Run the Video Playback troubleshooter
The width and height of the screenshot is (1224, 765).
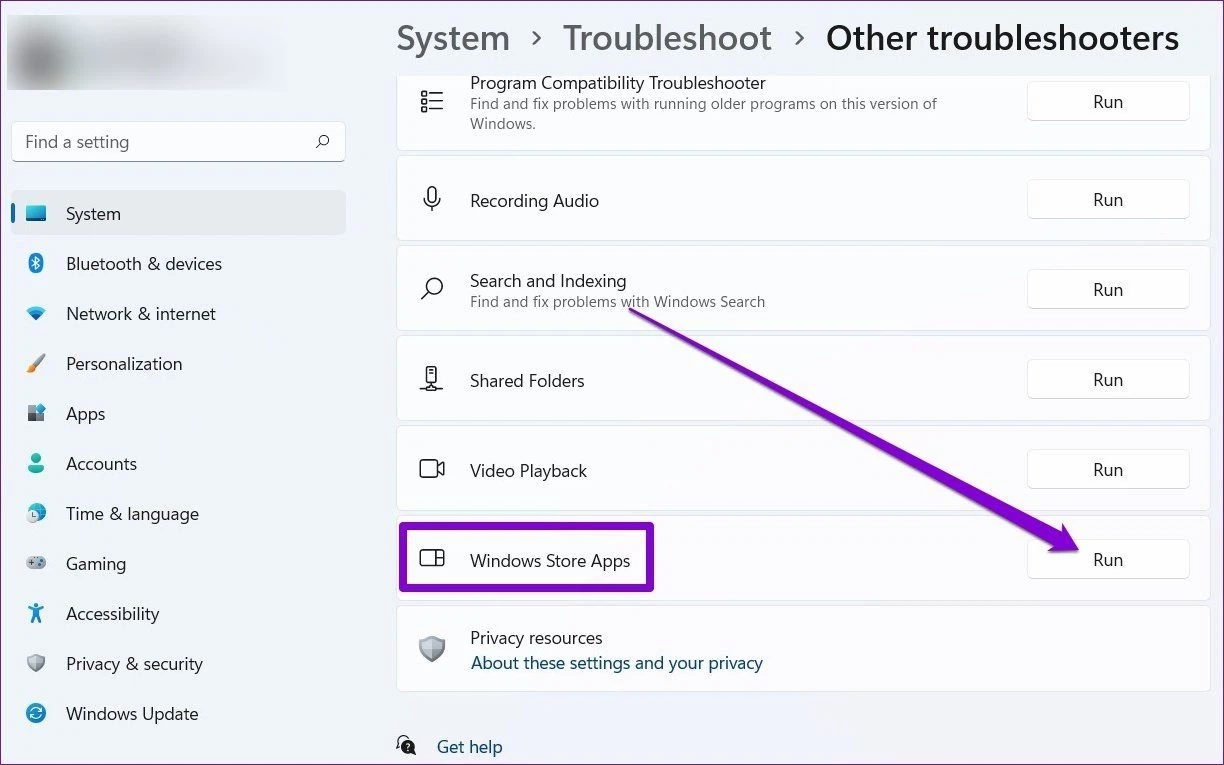point(1108,470)
